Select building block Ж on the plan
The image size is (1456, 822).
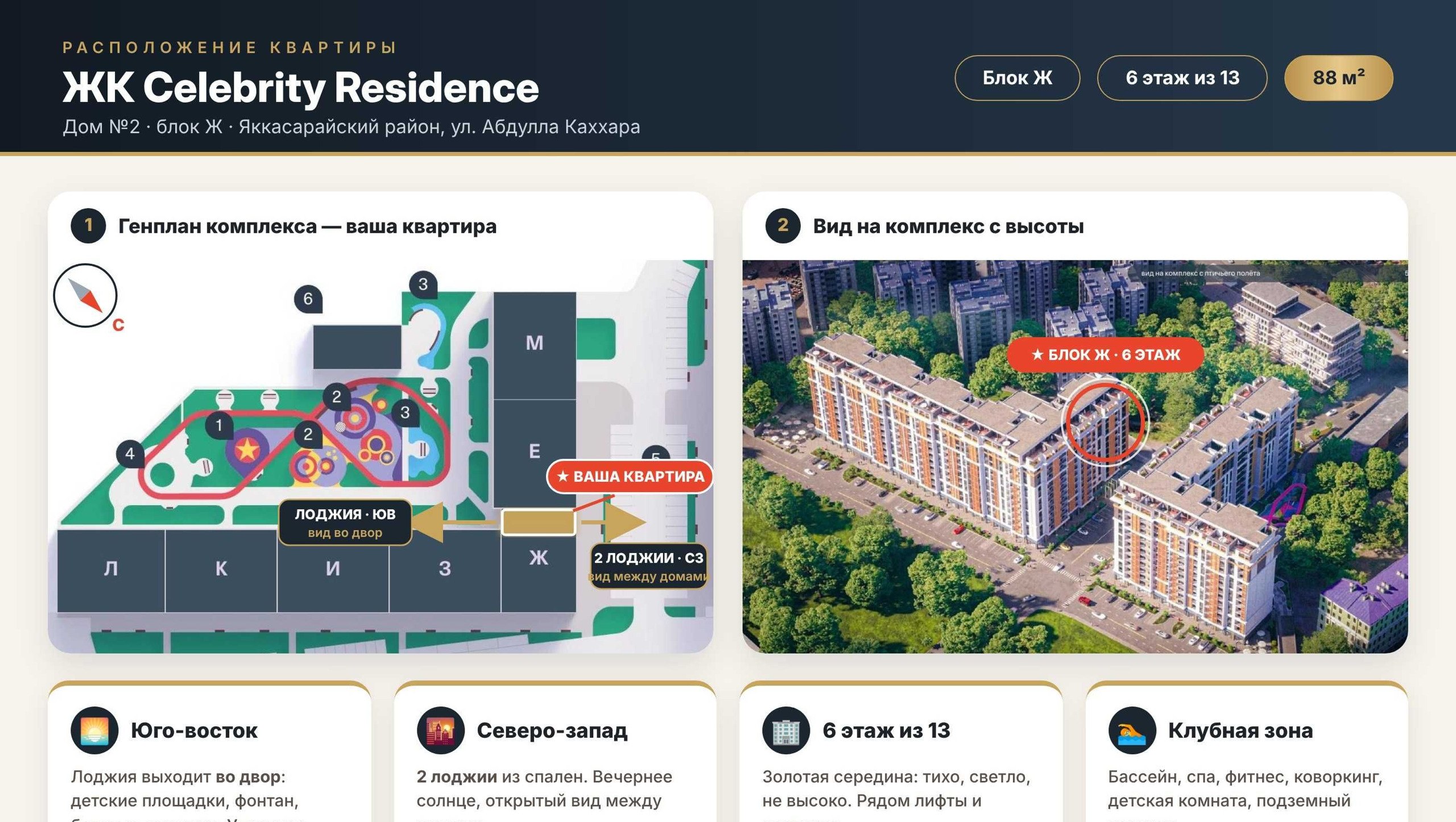click(x=539, y=573)
